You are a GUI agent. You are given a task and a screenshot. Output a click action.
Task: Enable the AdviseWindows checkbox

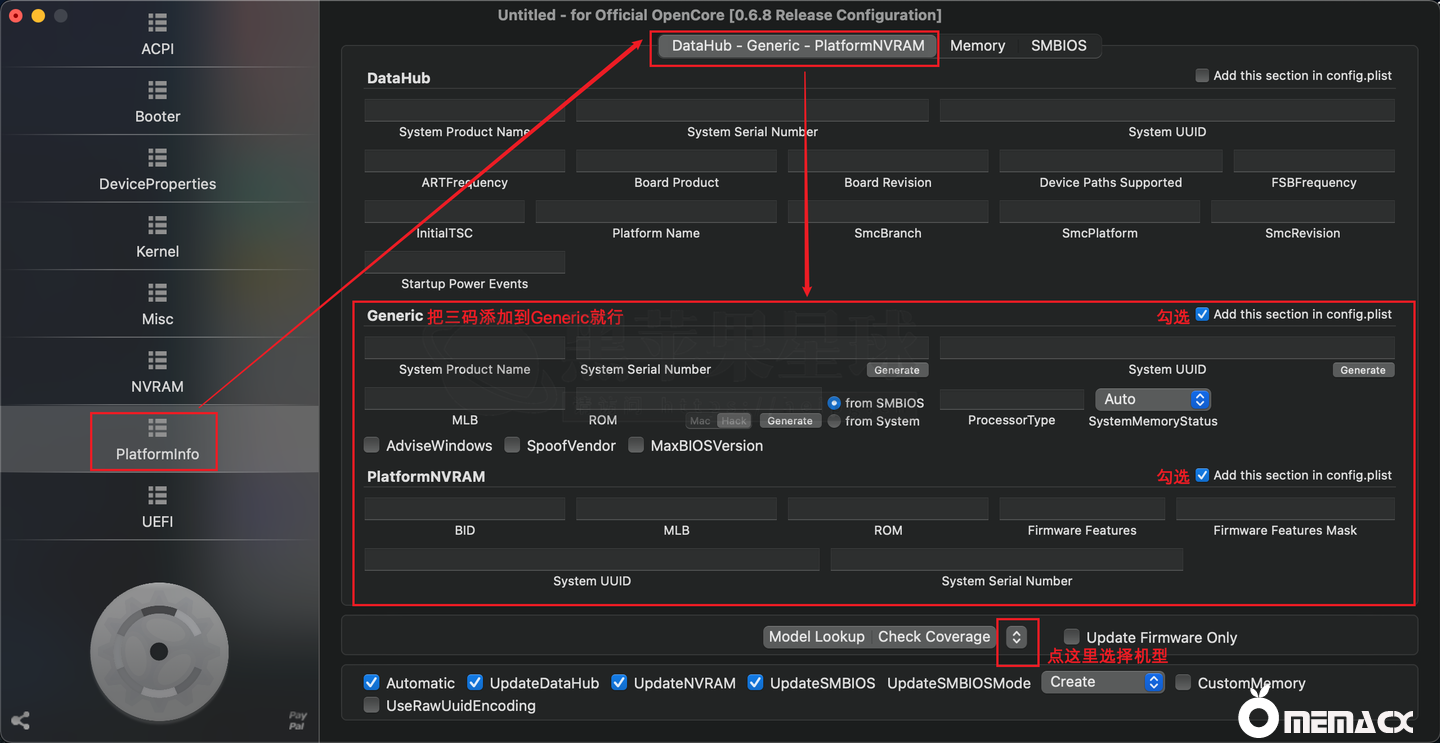372,446
